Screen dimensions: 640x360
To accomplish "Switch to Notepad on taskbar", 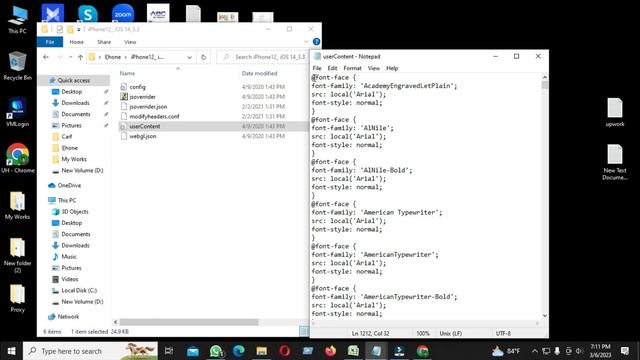I will [x=376, y=351].
